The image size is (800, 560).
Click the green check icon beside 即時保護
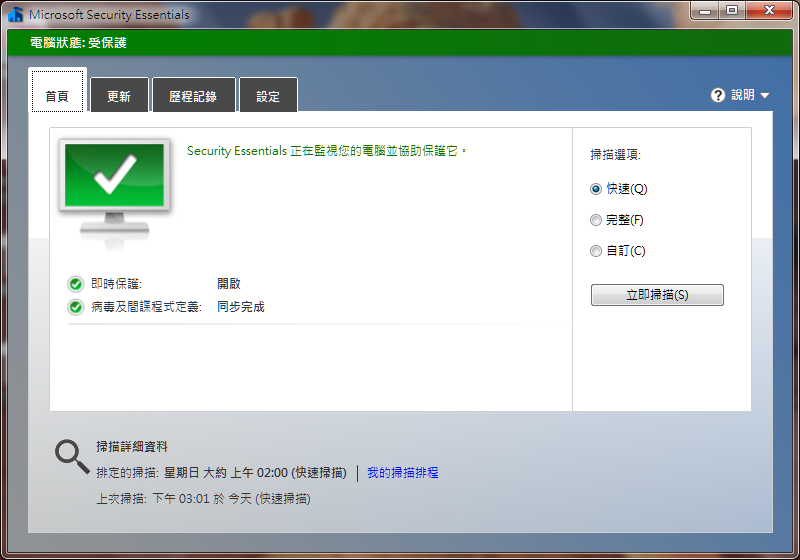pos(75,284)
